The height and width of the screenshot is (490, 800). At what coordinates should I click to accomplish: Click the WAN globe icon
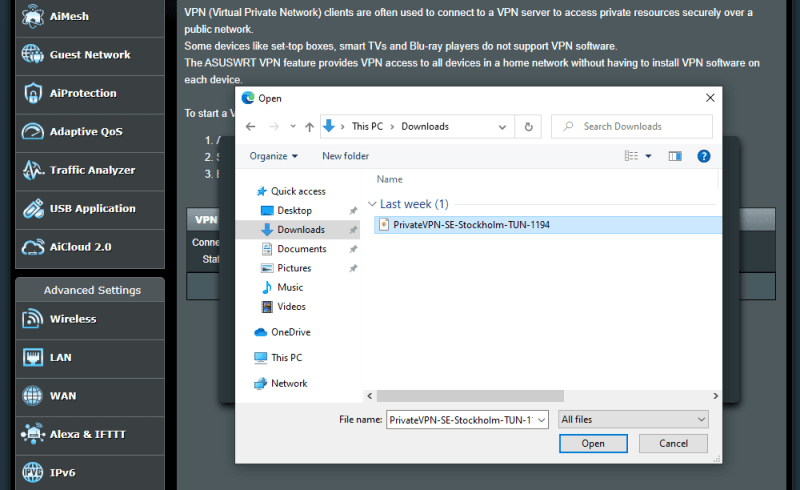[33, 396]
